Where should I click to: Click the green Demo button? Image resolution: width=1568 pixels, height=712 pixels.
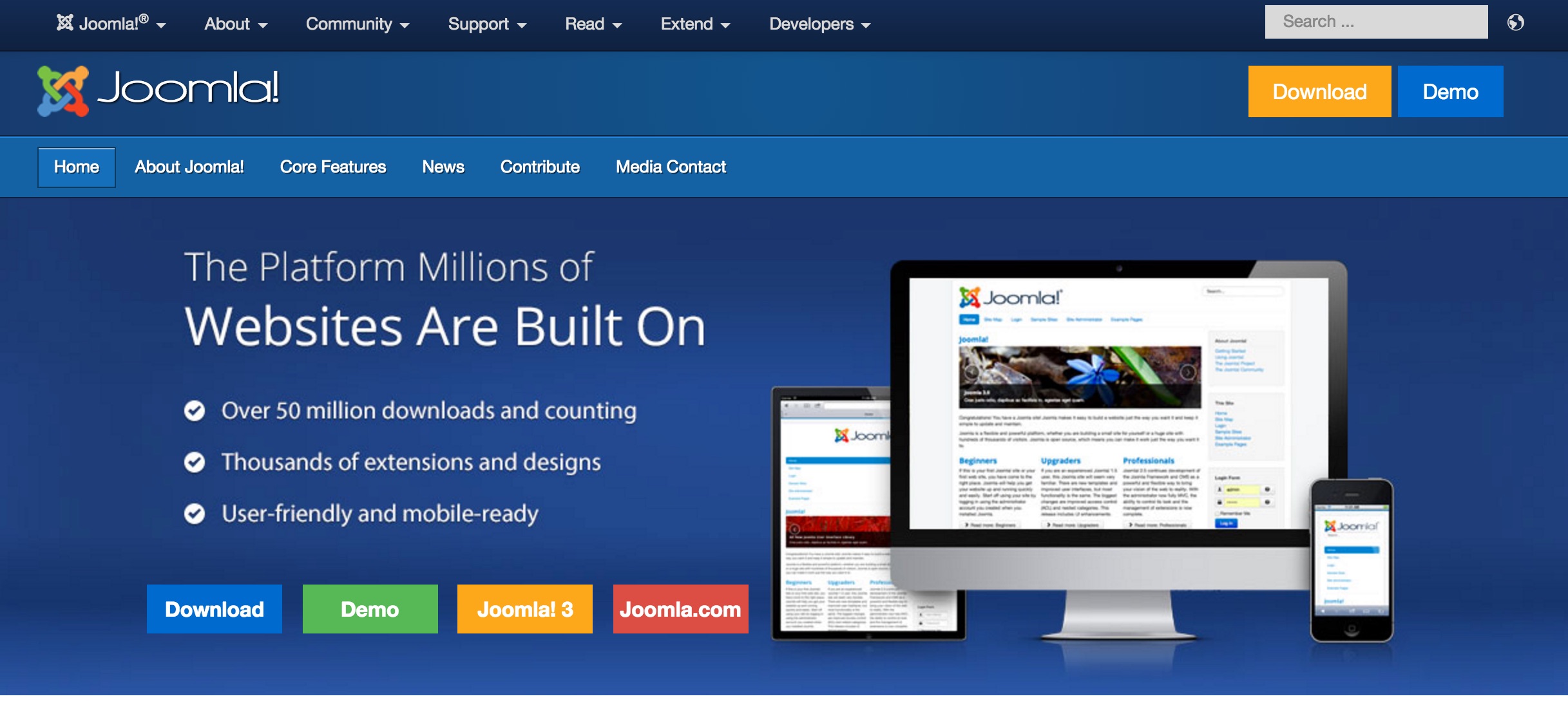369,607
